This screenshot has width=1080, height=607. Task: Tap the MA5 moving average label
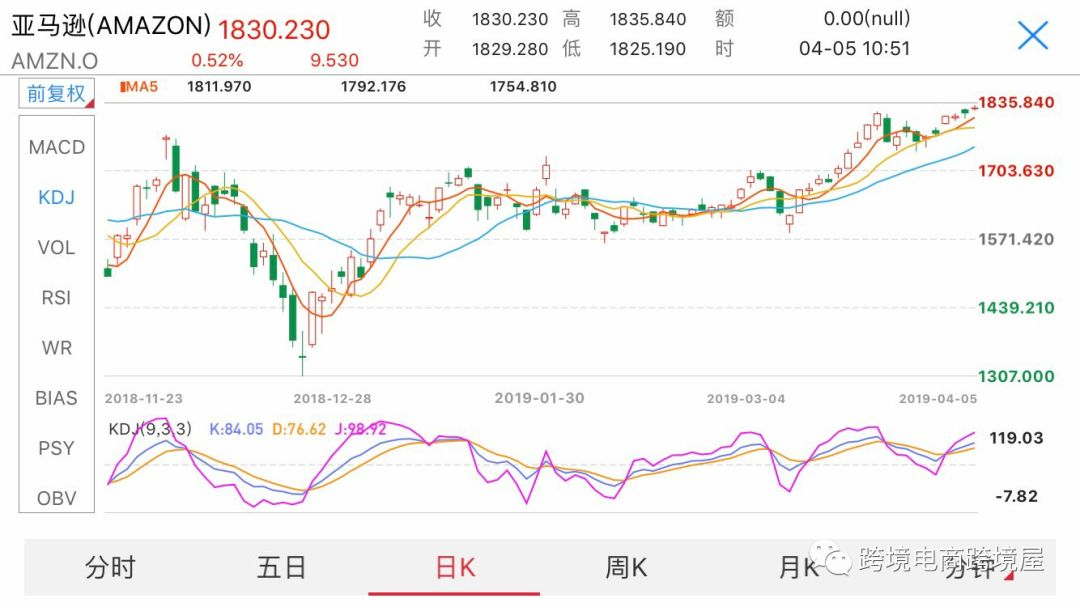pyautogui.click(x=139, y=87)
